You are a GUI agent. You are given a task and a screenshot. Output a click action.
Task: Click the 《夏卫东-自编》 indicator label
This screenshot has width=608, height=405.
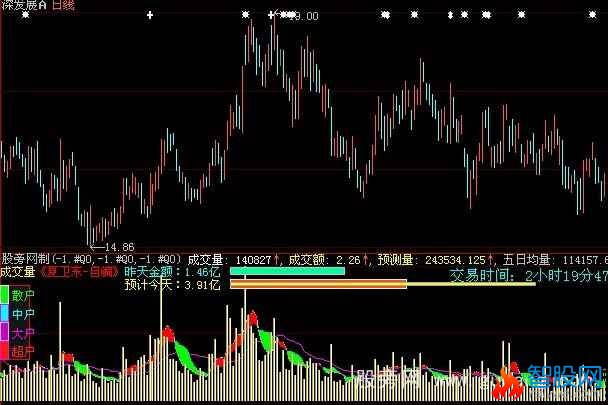click(x=77, y=272)
